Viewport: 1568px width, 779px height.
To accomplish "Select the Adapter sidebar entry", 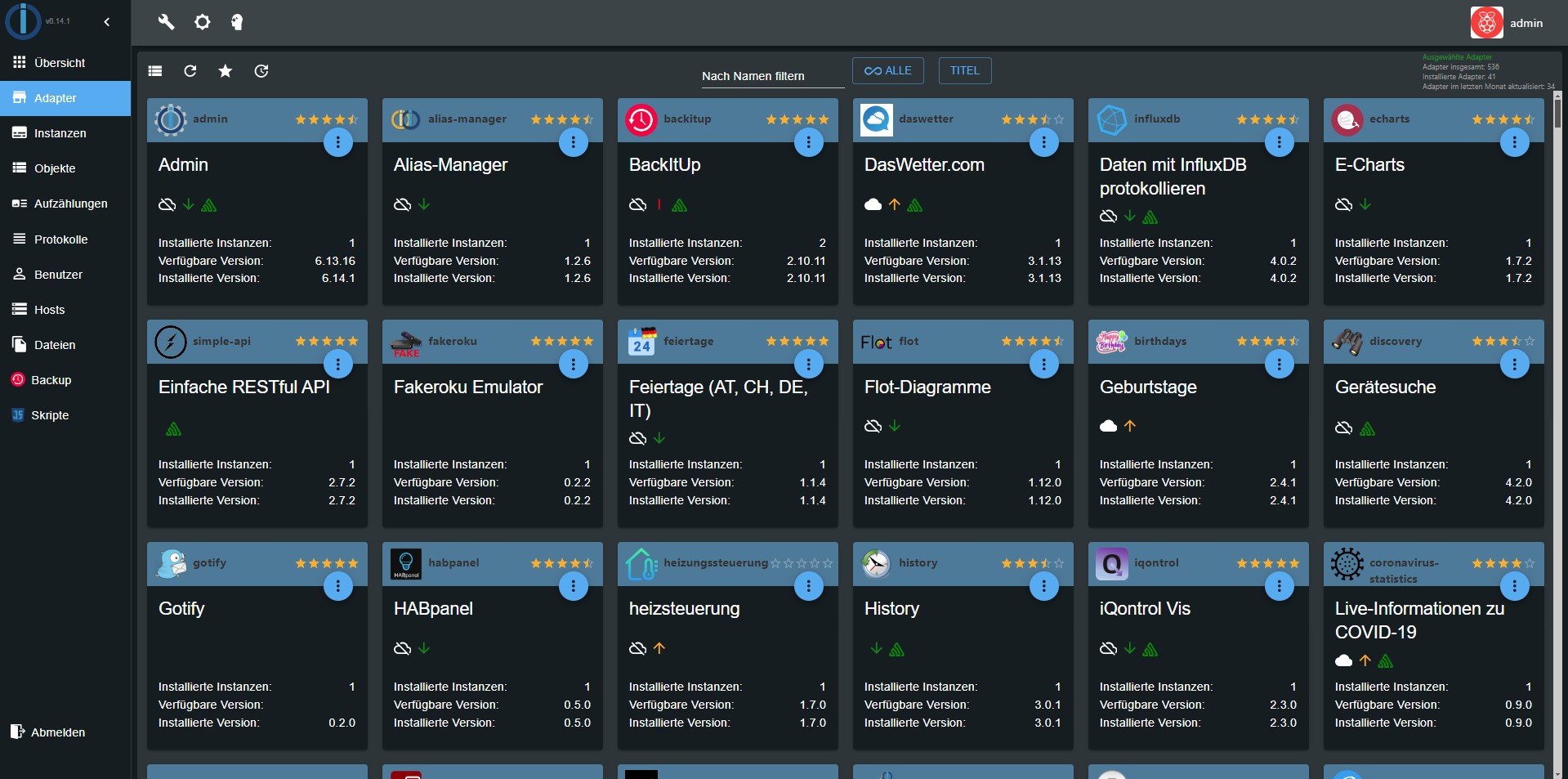I will [x=65, y=98].
